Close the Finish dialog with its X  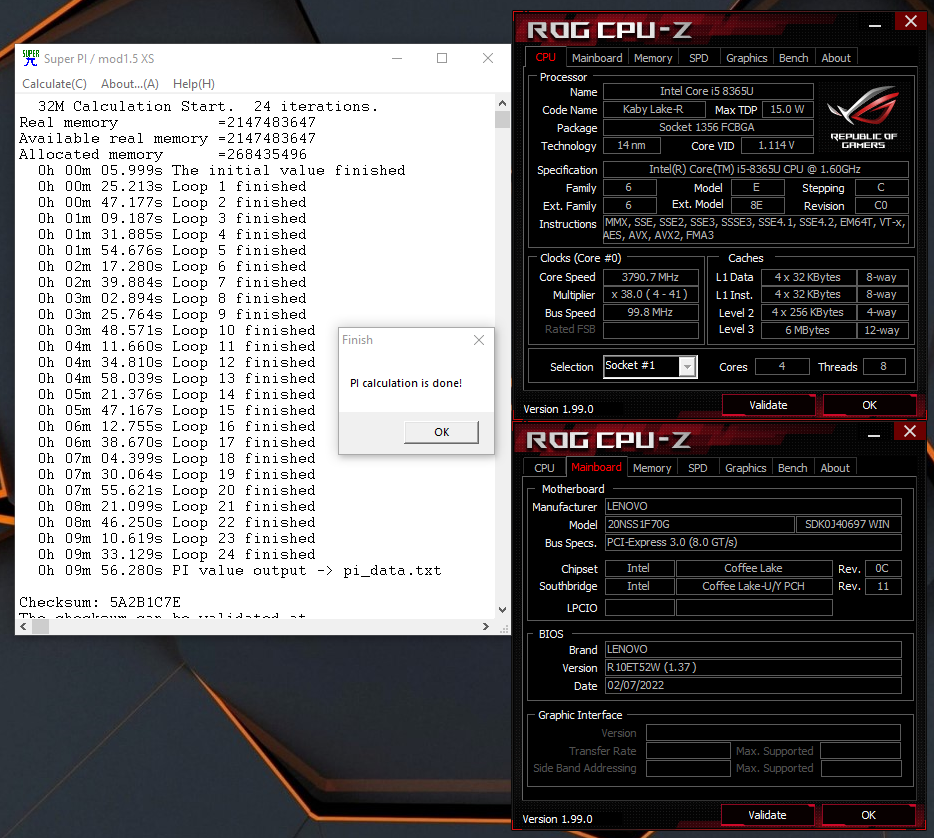coord(479,339)
